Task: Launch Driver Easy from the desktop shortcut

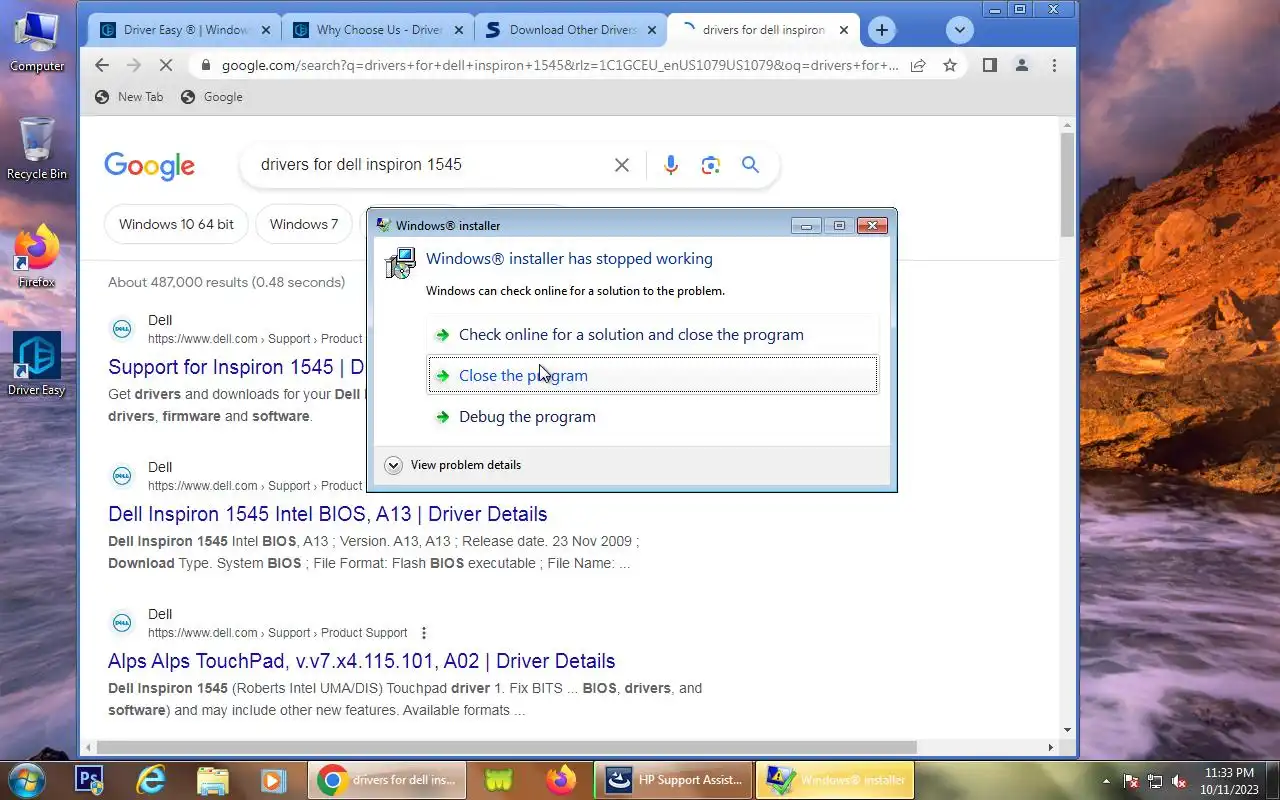Action: coord(37,365)
